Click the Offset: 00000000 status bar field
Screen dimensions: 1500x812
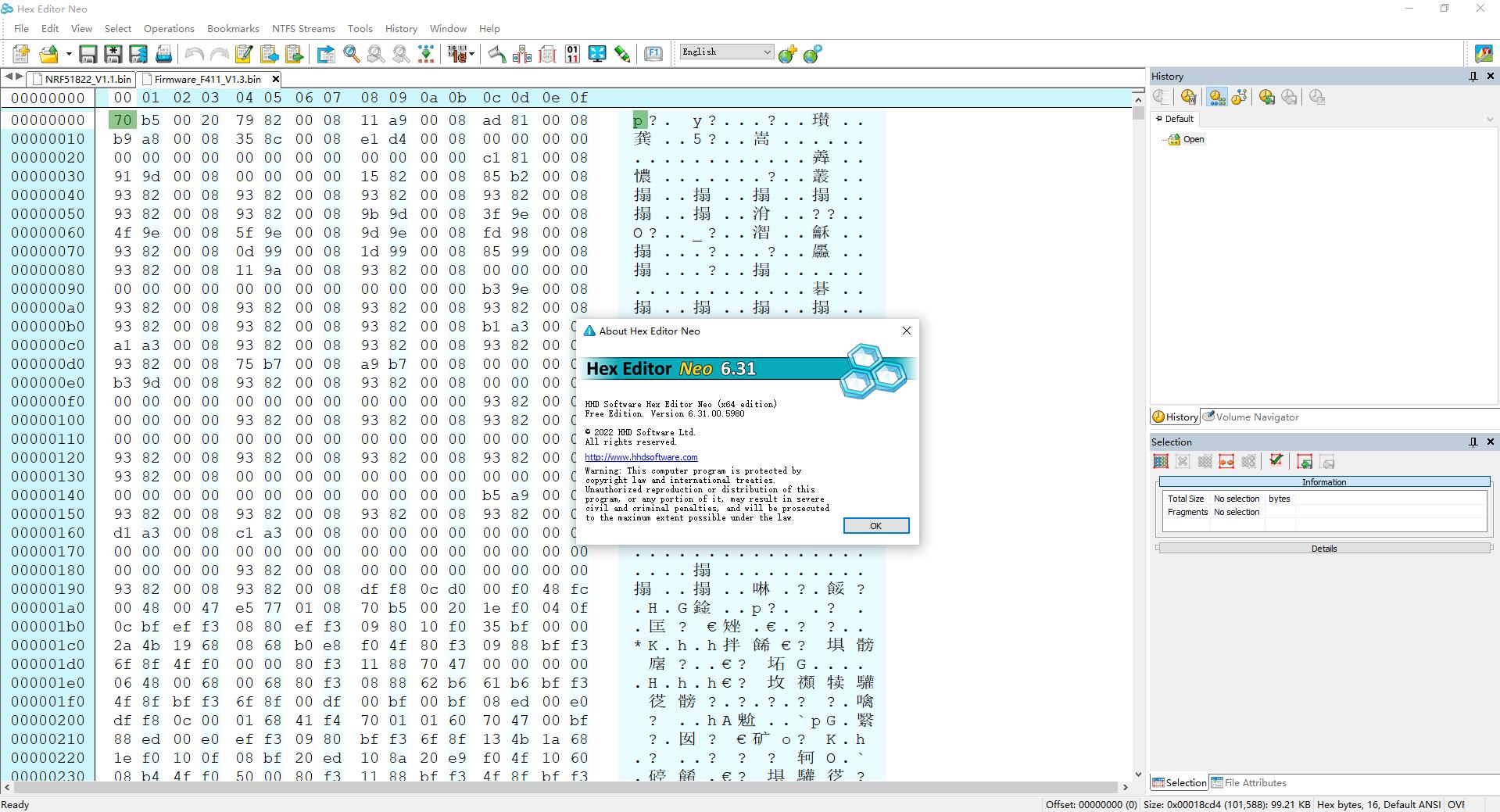[1091, 804]
